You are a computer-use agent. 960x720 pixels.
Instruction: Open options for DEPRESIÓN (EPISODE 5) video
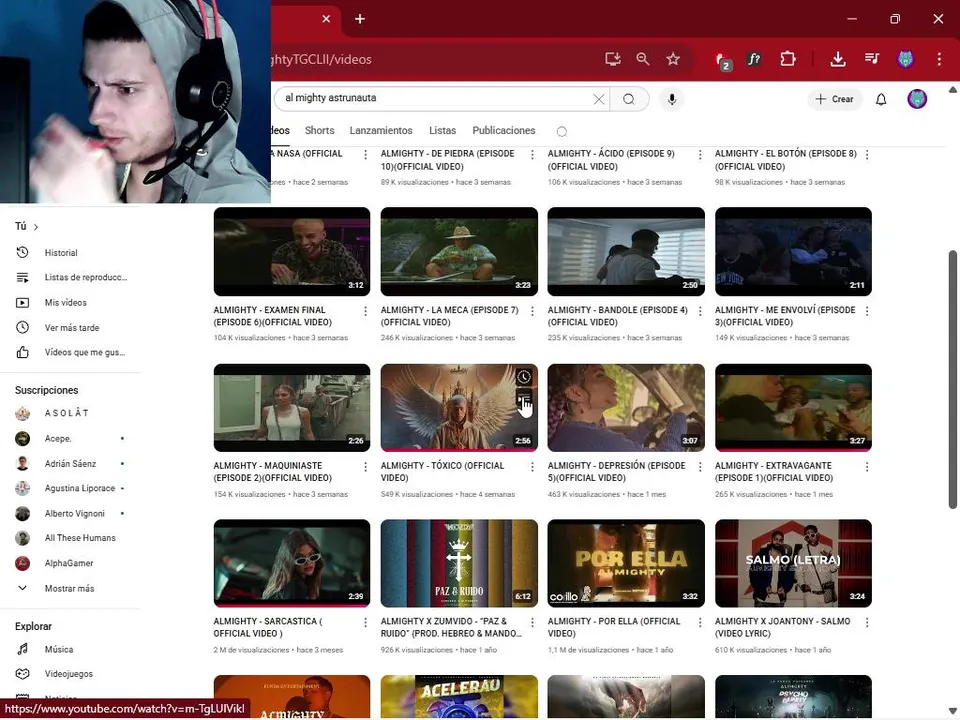pyautogui.click(x=700, y=467)
